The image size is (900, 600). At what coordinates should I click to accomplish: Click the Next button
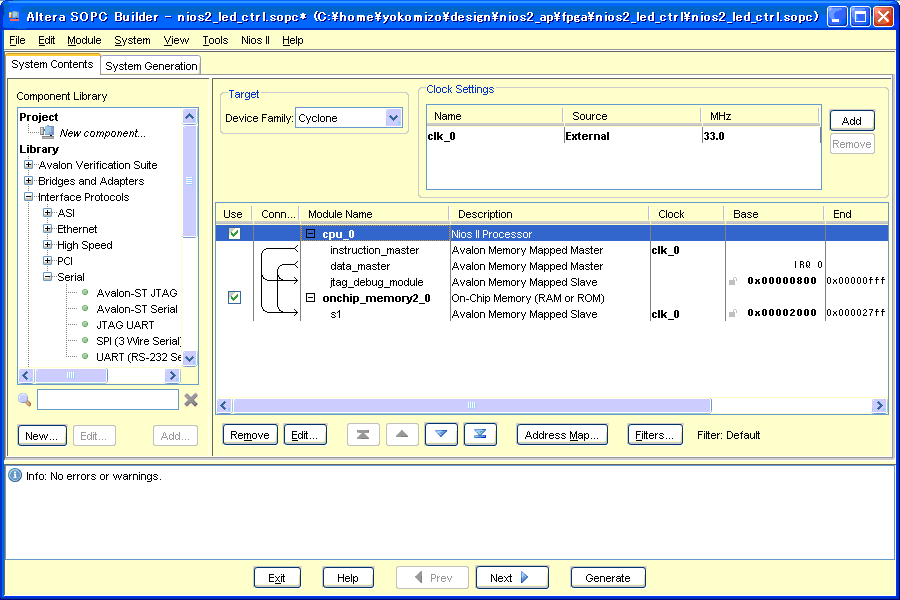click(512, 578)
